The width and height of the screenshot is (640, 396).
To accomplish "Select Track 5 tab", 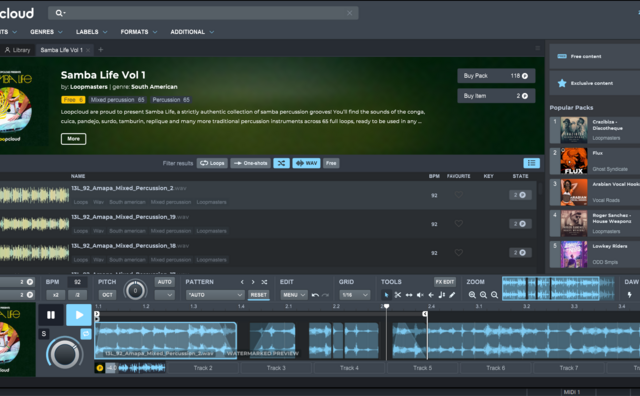I will click(422, 368).
